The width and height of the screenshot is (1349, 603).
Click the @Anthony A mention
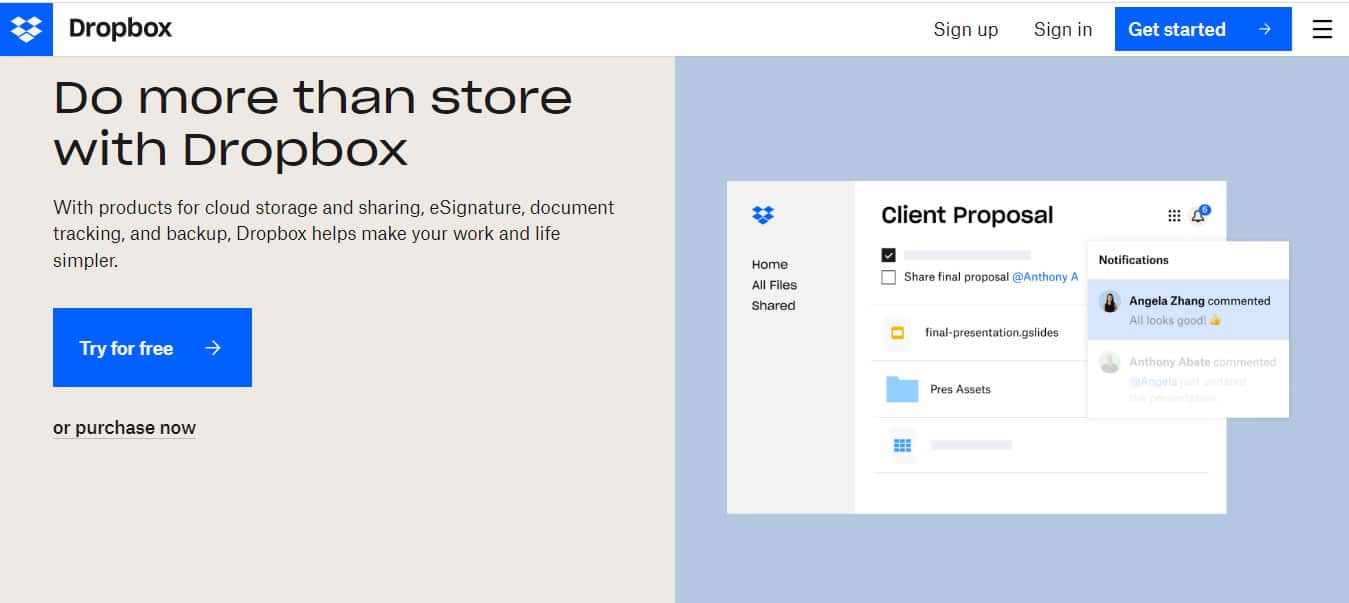coord(1045,277)
